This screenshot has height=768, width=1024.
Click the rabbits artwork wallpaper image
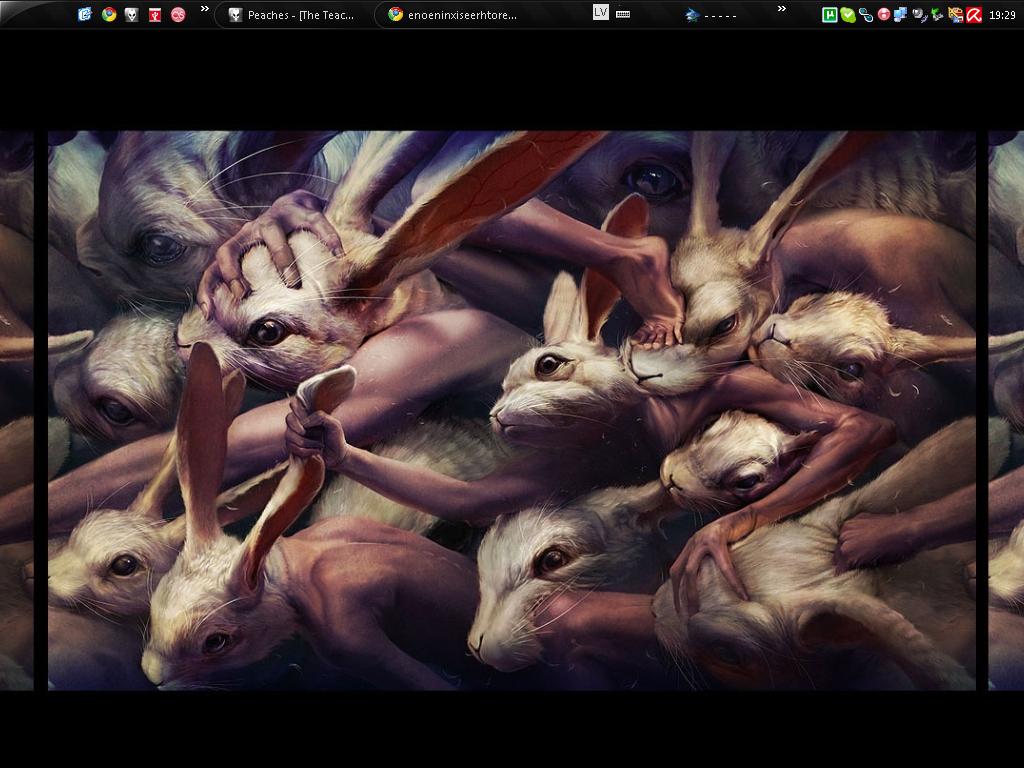coord(512,410)
